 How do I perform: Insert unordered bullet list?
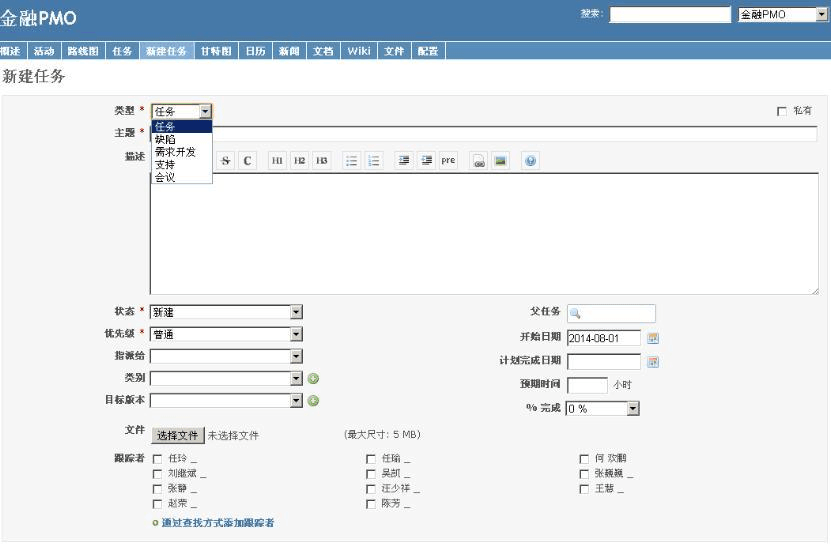351,161
